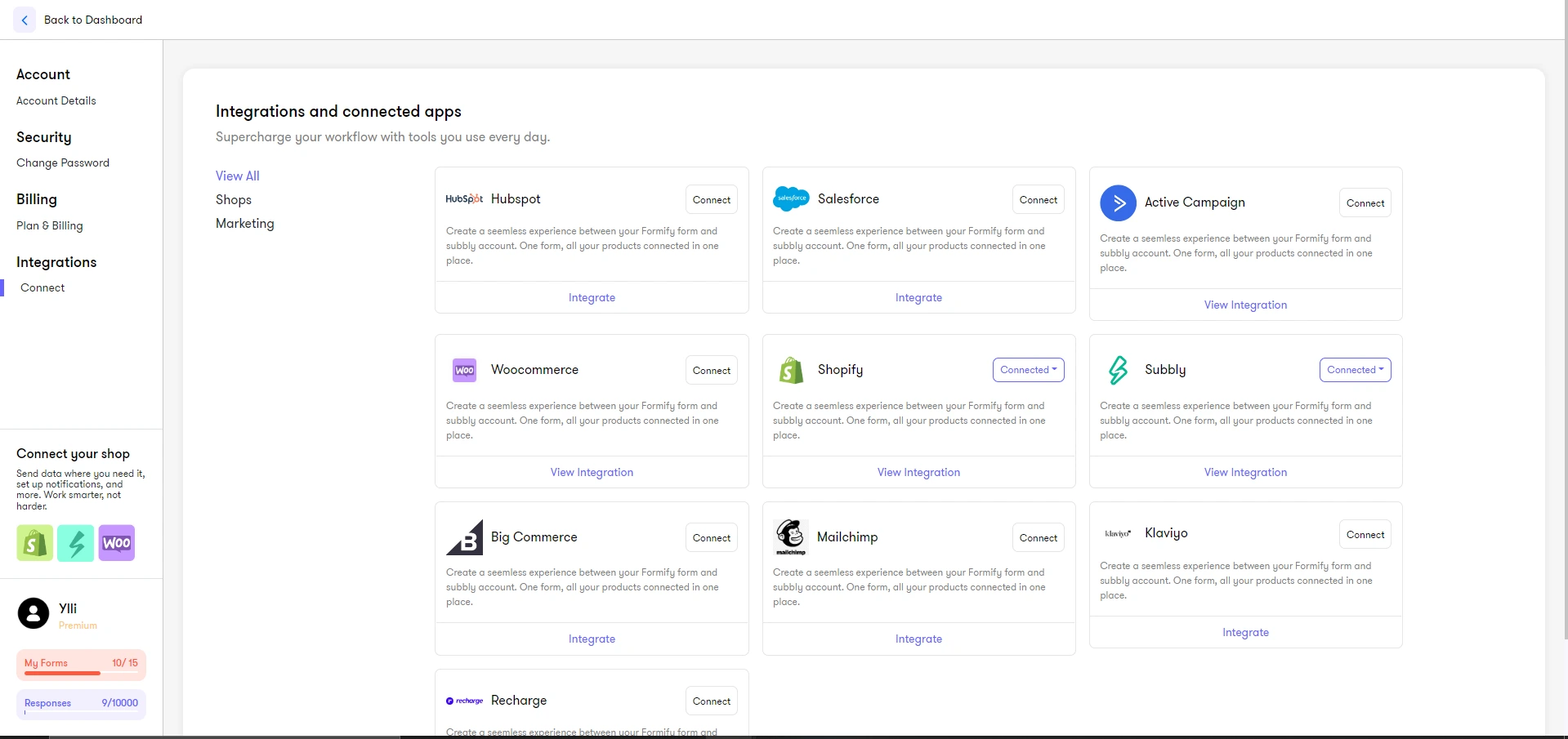
Task: Click the user profile avatar icon
Action: click(34, 613)
